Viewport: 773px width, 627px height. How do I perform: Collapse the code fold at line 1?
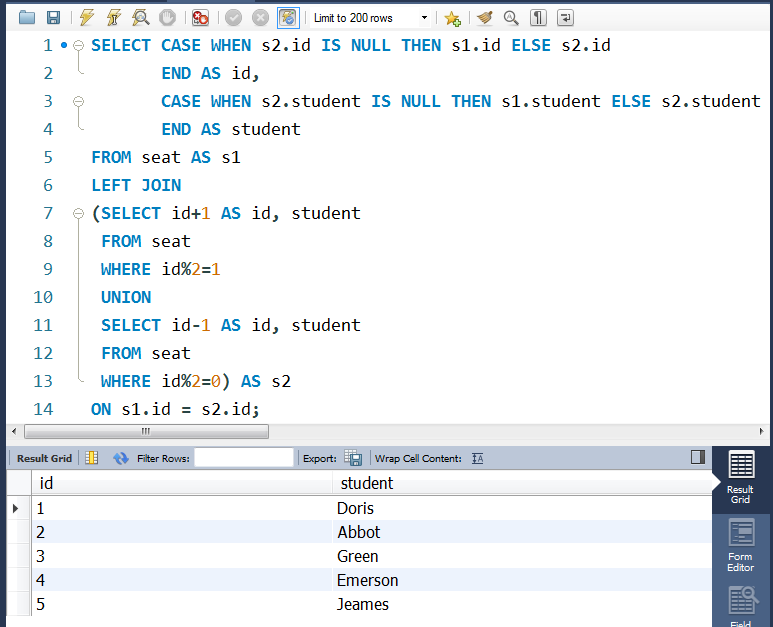[78, 46]
